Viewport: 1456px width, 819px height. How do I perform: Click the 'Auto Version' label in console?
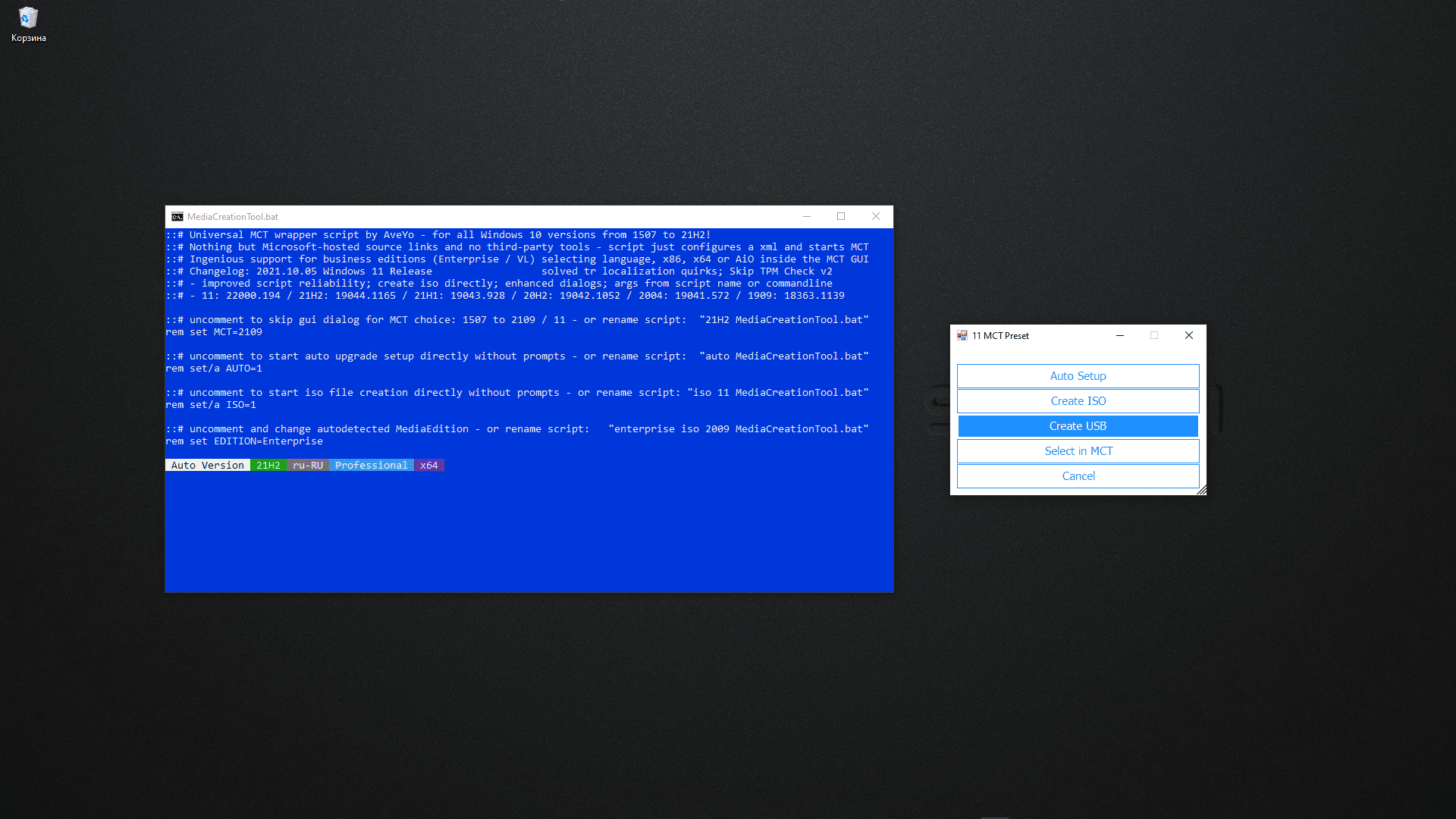click(208, 466)
